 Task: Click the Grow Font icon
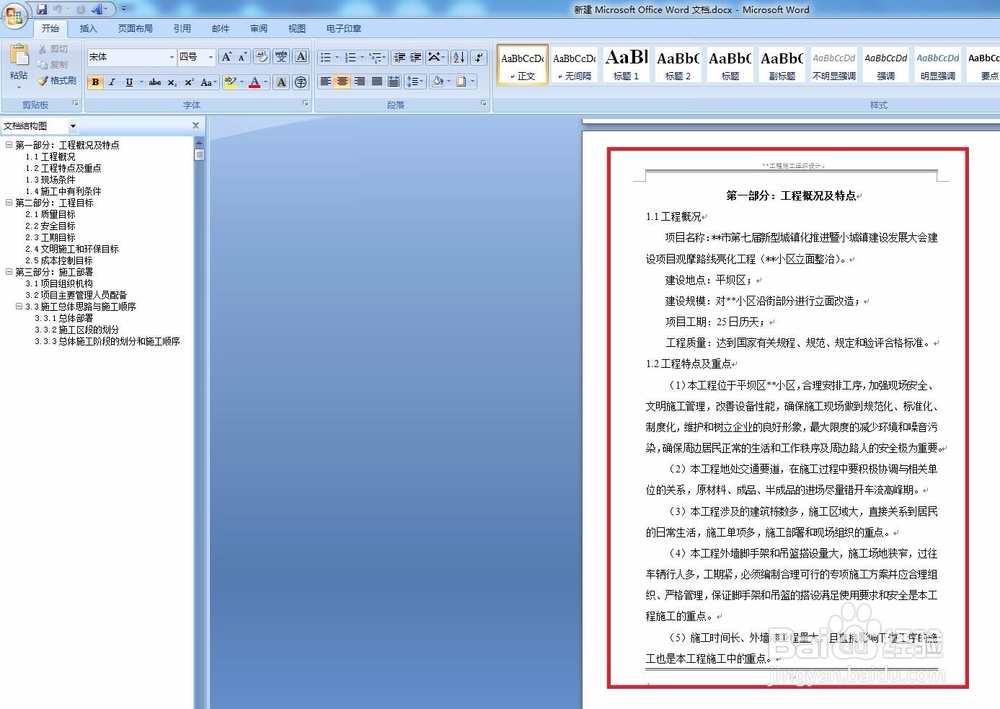coord(228,56)
